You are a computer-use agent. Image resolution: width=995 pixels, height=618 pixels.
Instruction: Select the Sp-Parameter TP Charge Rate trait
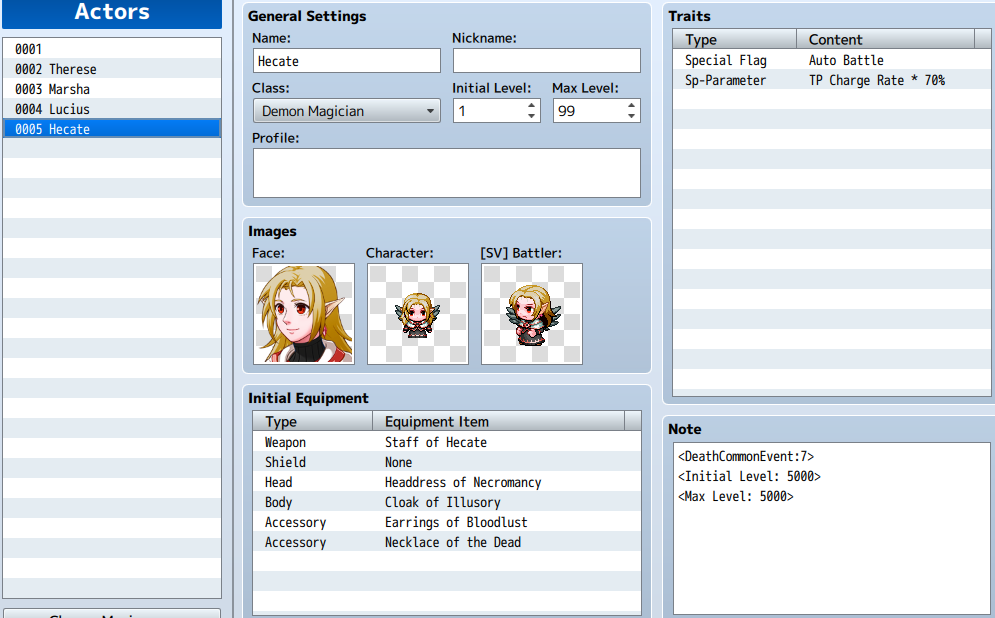point(831,80)
